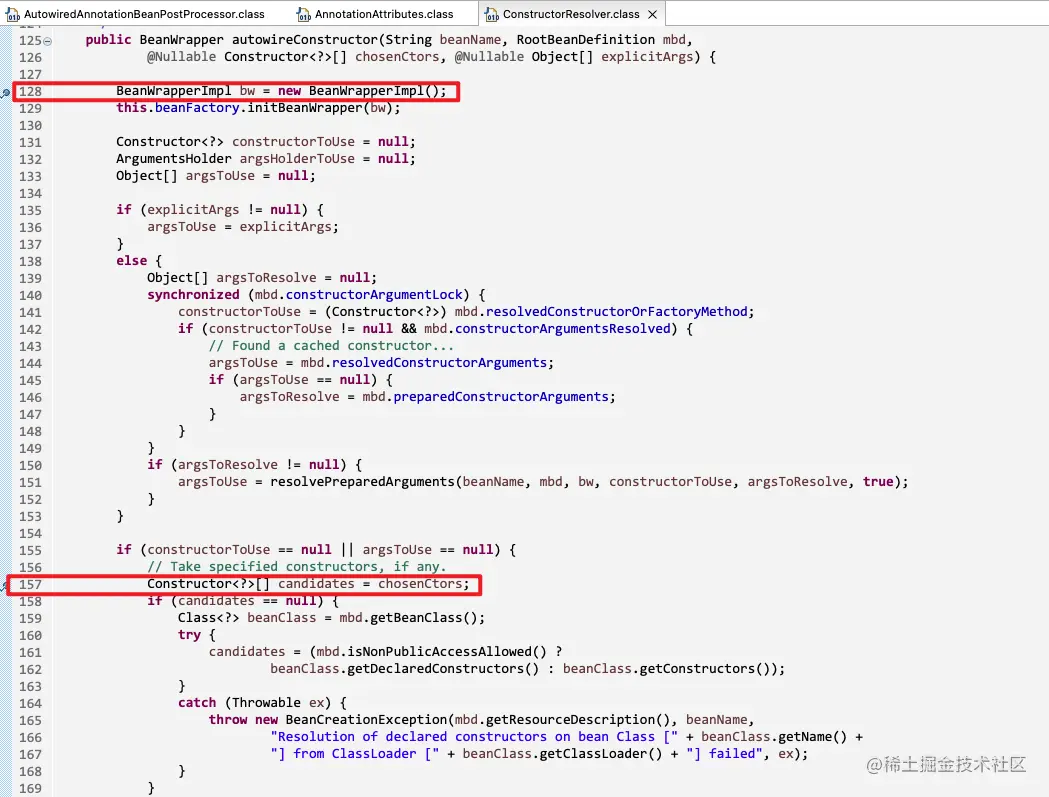Screen dimensions: 1049x797
Task: Click class file icon on AutowiredAnnotationBeanPostProcessor tab
Action: (x=13, y=14)
